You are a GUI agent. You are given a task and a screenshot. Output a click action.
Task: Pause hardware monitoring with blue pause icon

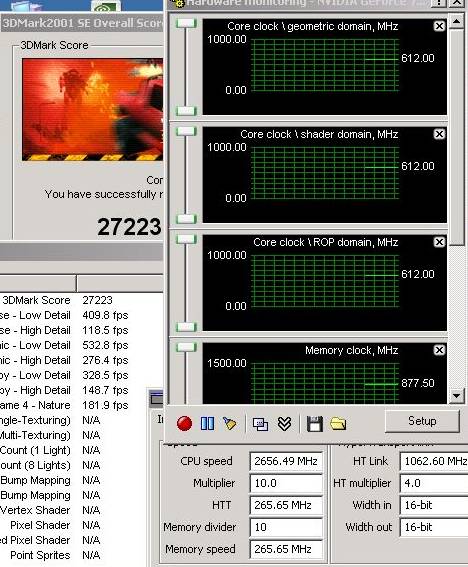click(207, 423)
